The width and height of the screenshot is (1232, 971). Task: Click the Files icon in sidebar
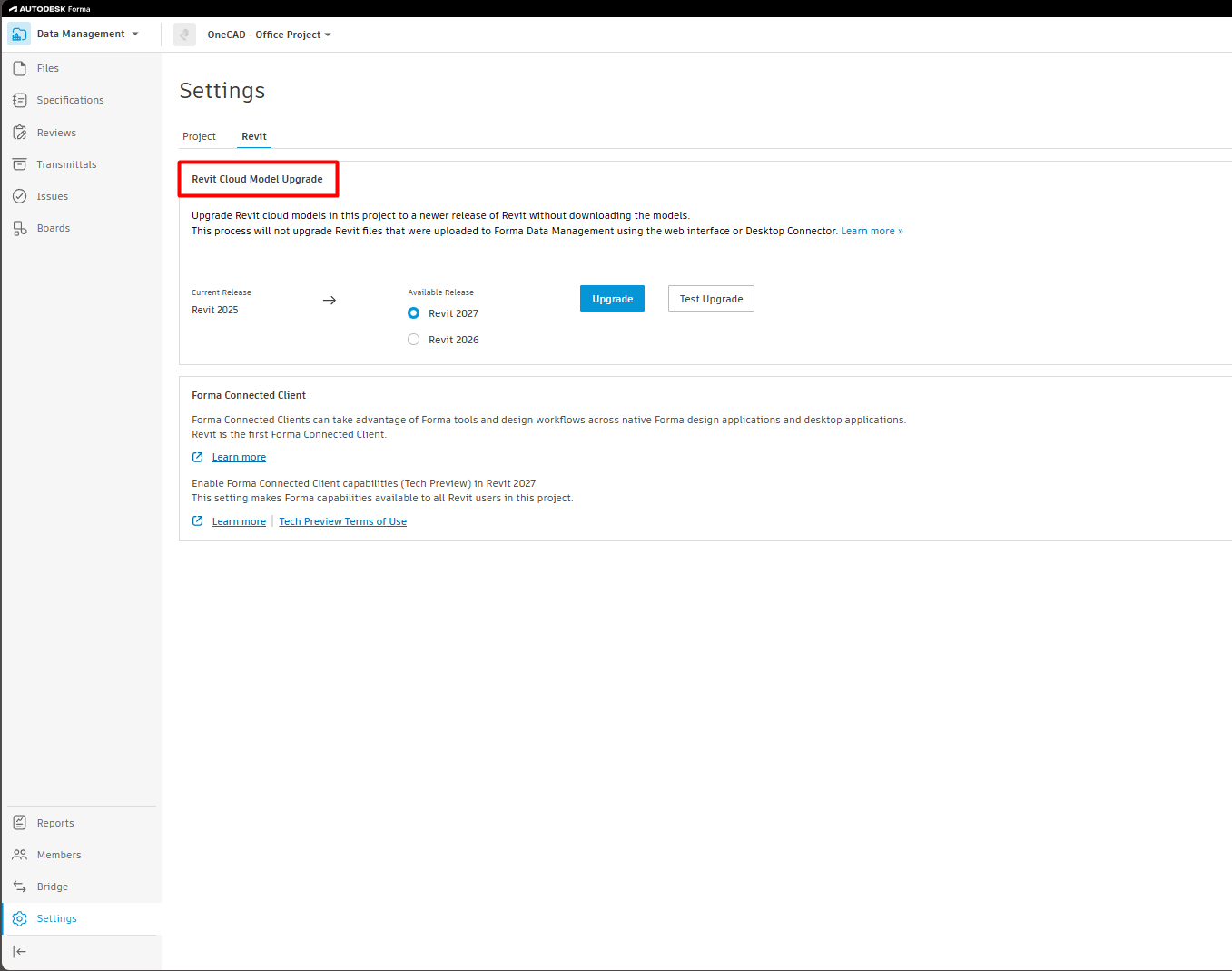pos(19,68)
